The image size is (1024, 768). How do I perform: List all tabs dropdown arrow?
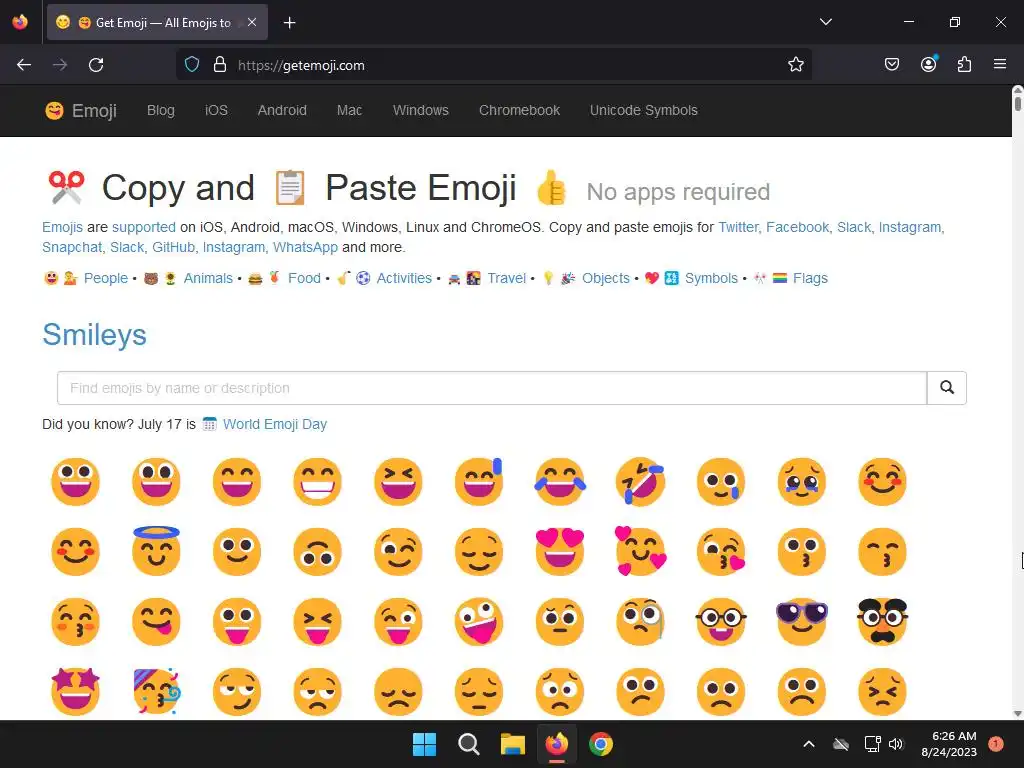(825, 22)
